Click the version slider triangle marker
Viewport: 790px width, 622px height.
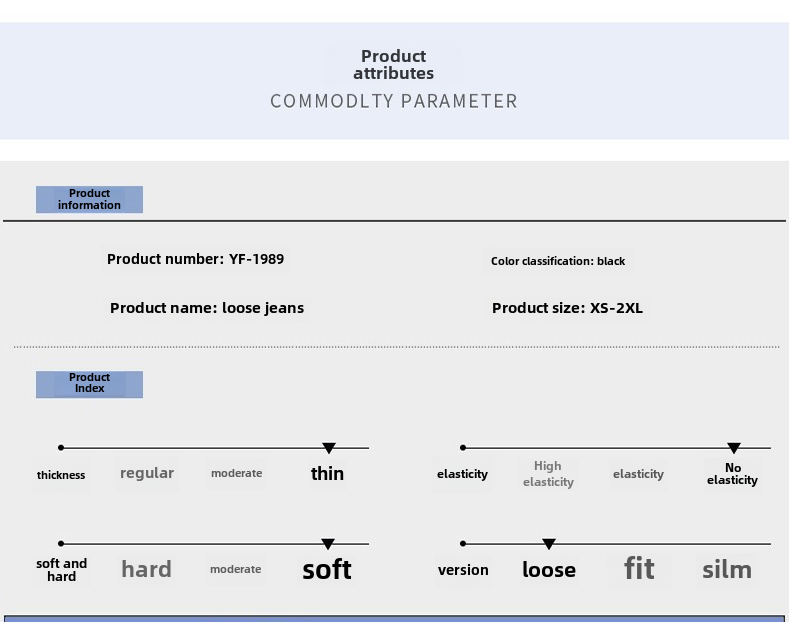pos(549,544)
